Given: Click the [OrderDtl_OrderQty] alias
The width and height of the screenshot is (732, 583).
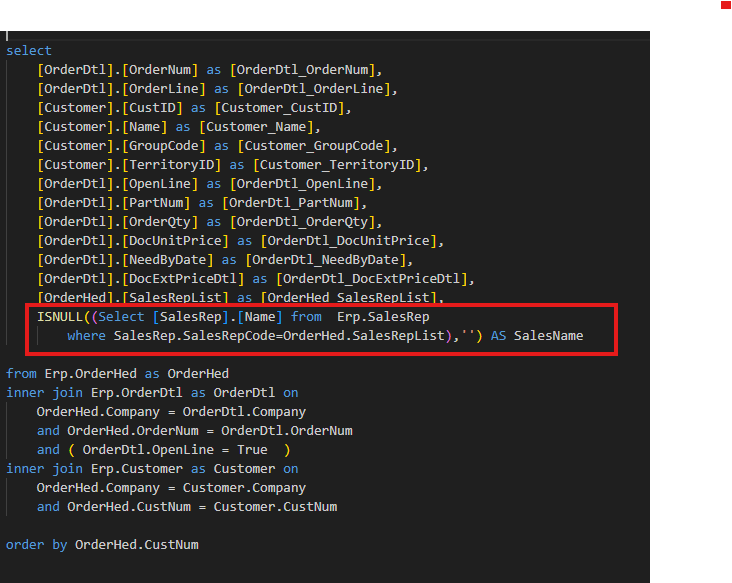Looking at the screenshot, I should [x=303, y=222].
